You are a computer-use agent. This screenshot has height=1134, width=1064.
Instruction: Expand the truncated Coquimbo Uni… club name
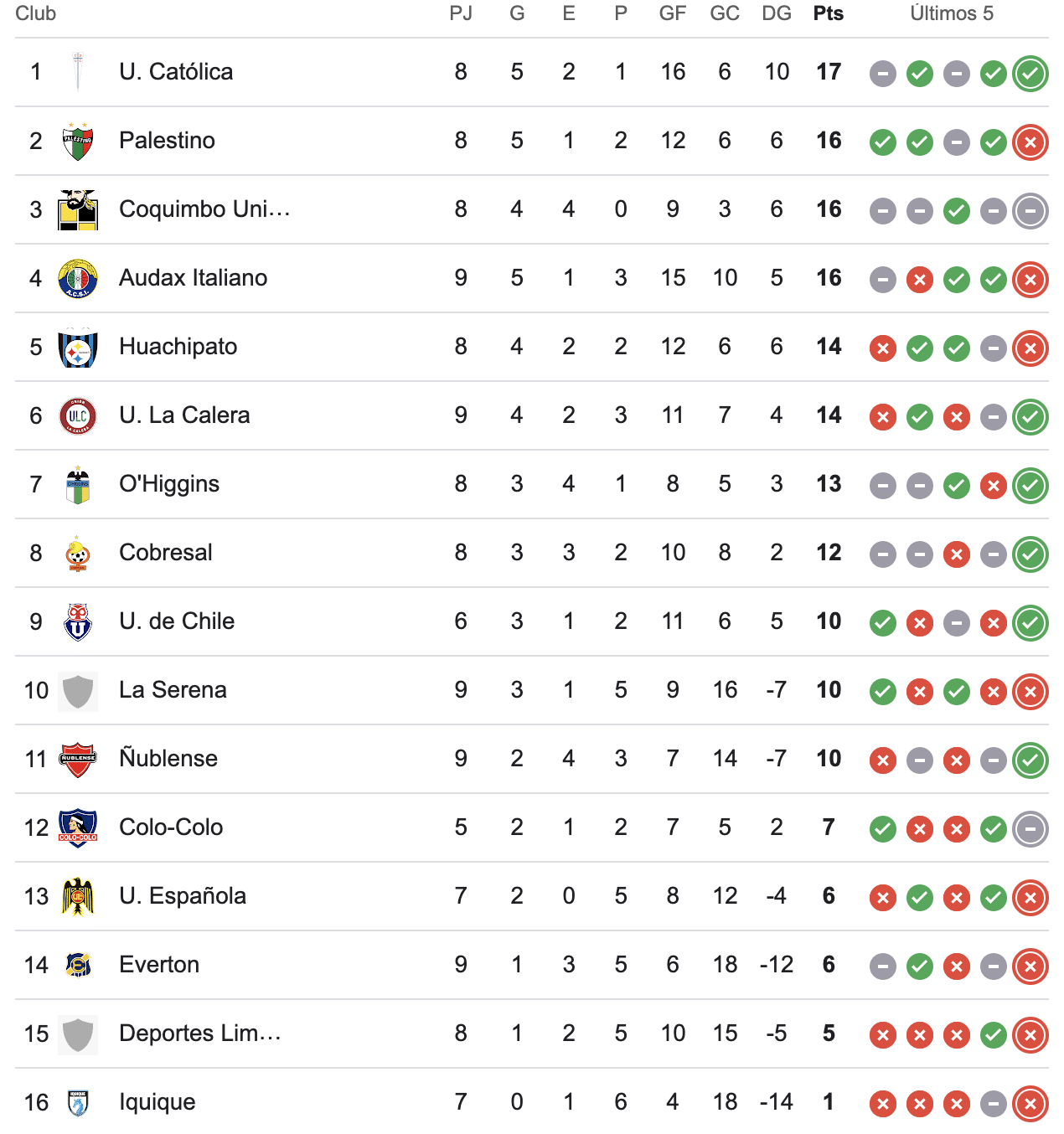204,209
